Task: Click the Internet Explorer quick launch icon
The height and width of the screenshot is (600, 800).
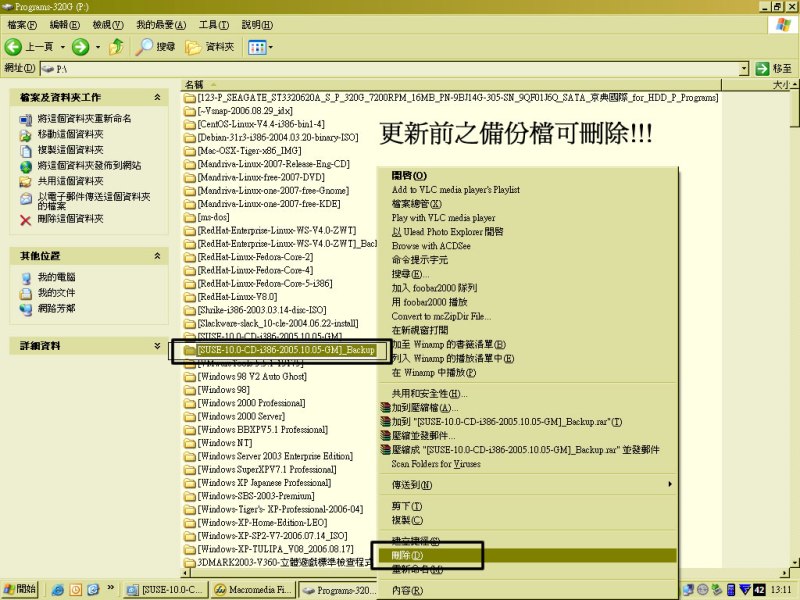Action: point(58,590)
